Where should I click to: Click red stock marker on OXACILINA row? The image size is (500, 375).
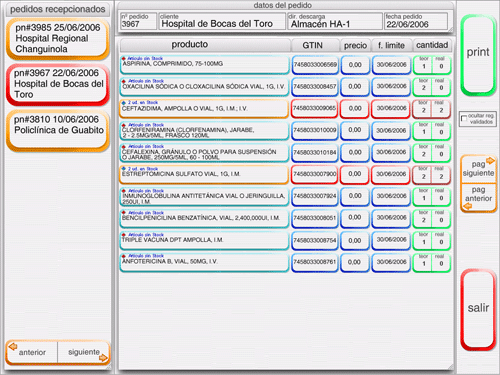[x=124, y=81]
